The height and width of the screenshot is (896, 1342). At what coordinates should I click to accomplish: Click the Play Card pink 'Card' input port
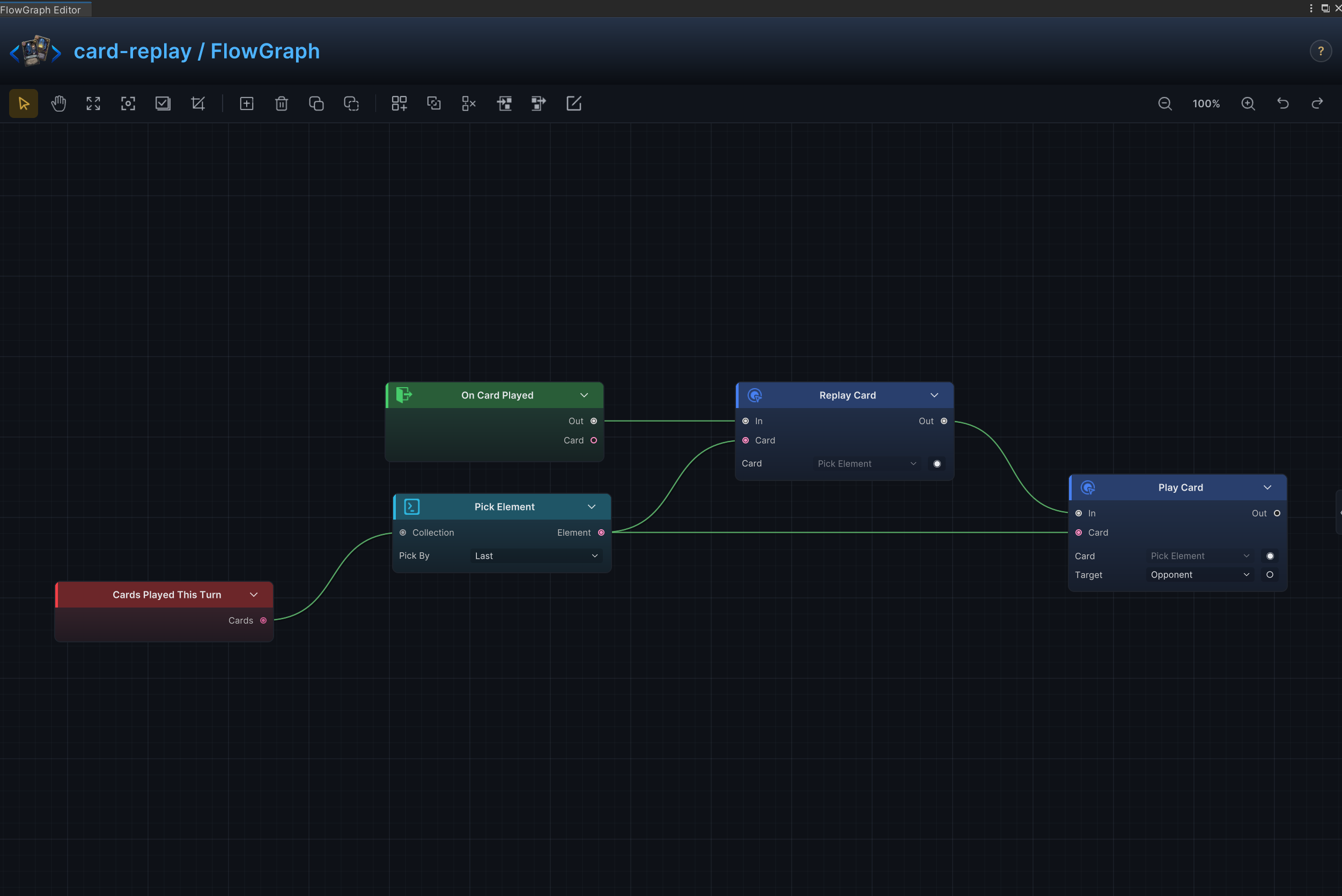(x=1079, y=532)
